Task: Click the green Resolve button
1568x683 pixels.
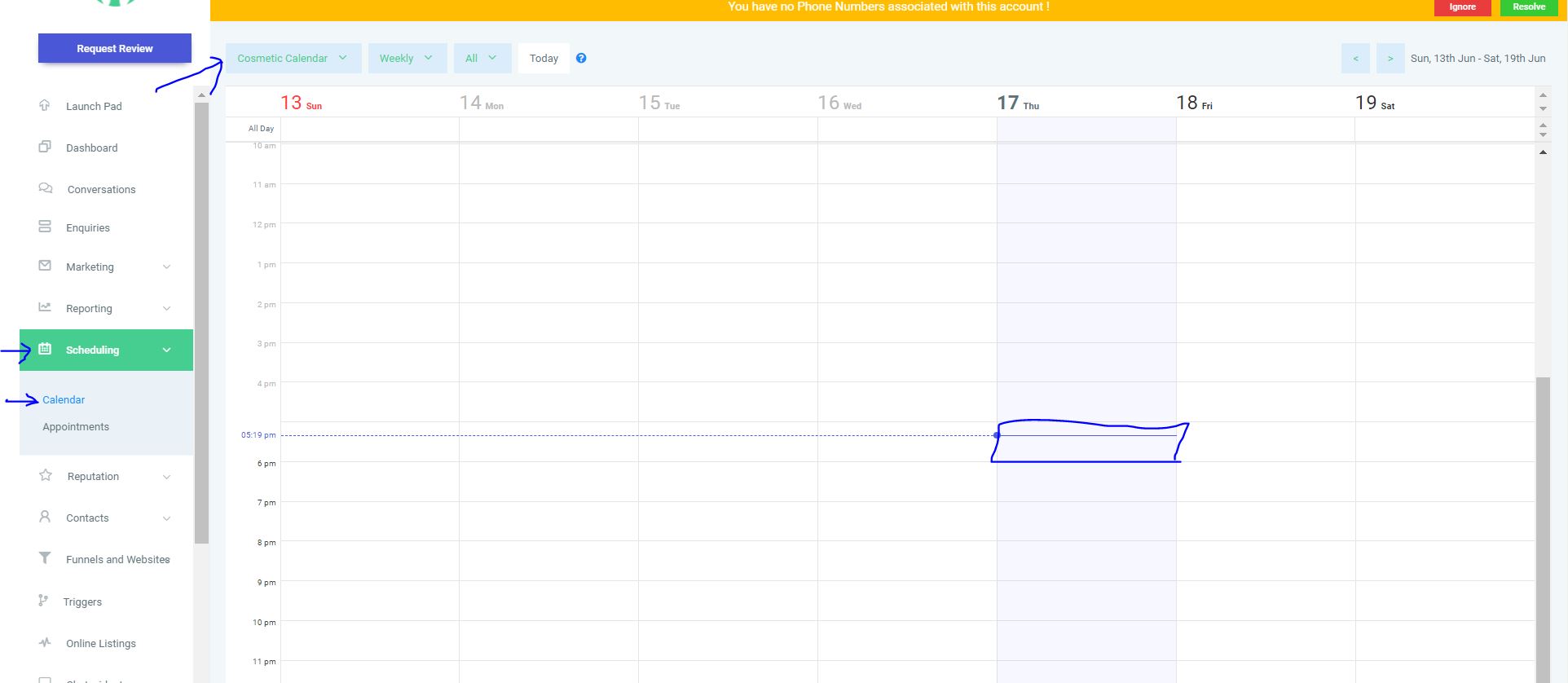Action: [x=1529, y=7]
